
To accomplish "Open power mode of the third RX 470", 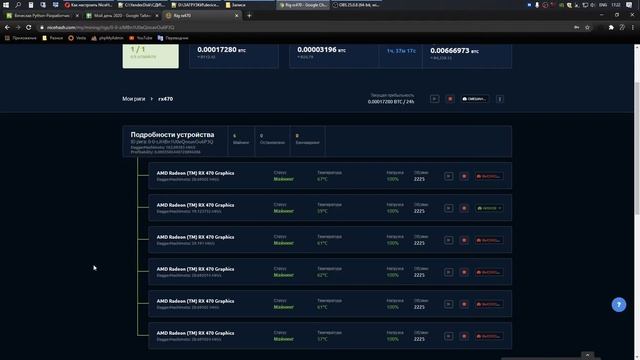I will (x=489, y=240).
